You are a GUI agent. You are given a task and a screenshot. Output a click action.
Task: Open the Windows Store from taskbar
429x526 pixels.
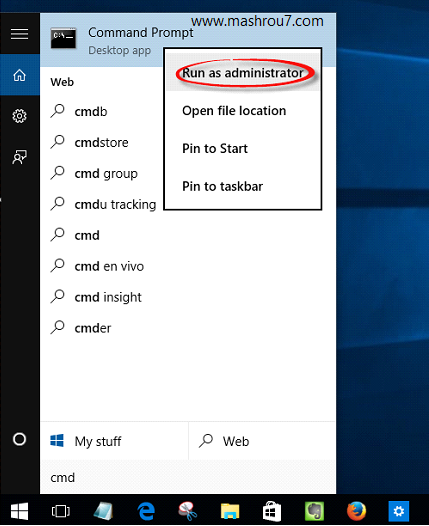pyautogui.click(x=272, y=511)
